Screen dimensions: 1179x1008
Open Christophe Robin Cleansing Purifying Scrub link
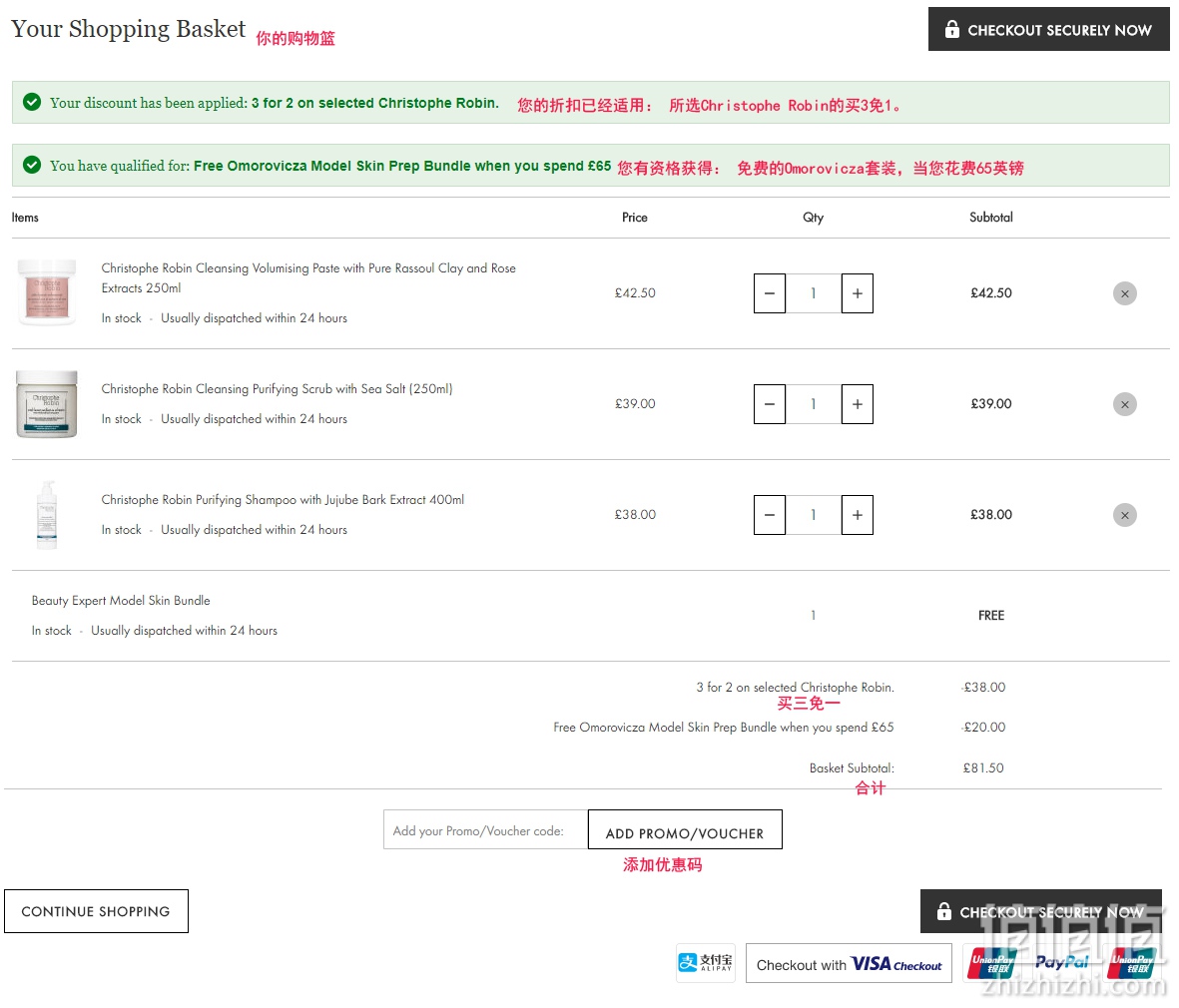click(277, 388)
